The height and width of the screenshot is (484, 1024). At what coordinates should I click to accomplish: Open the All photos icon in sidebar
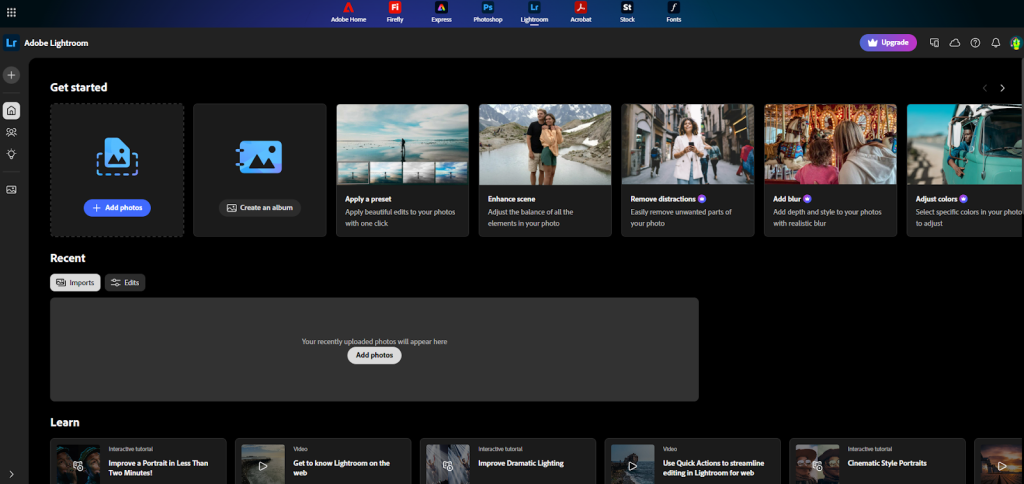[x=11, y=189]
